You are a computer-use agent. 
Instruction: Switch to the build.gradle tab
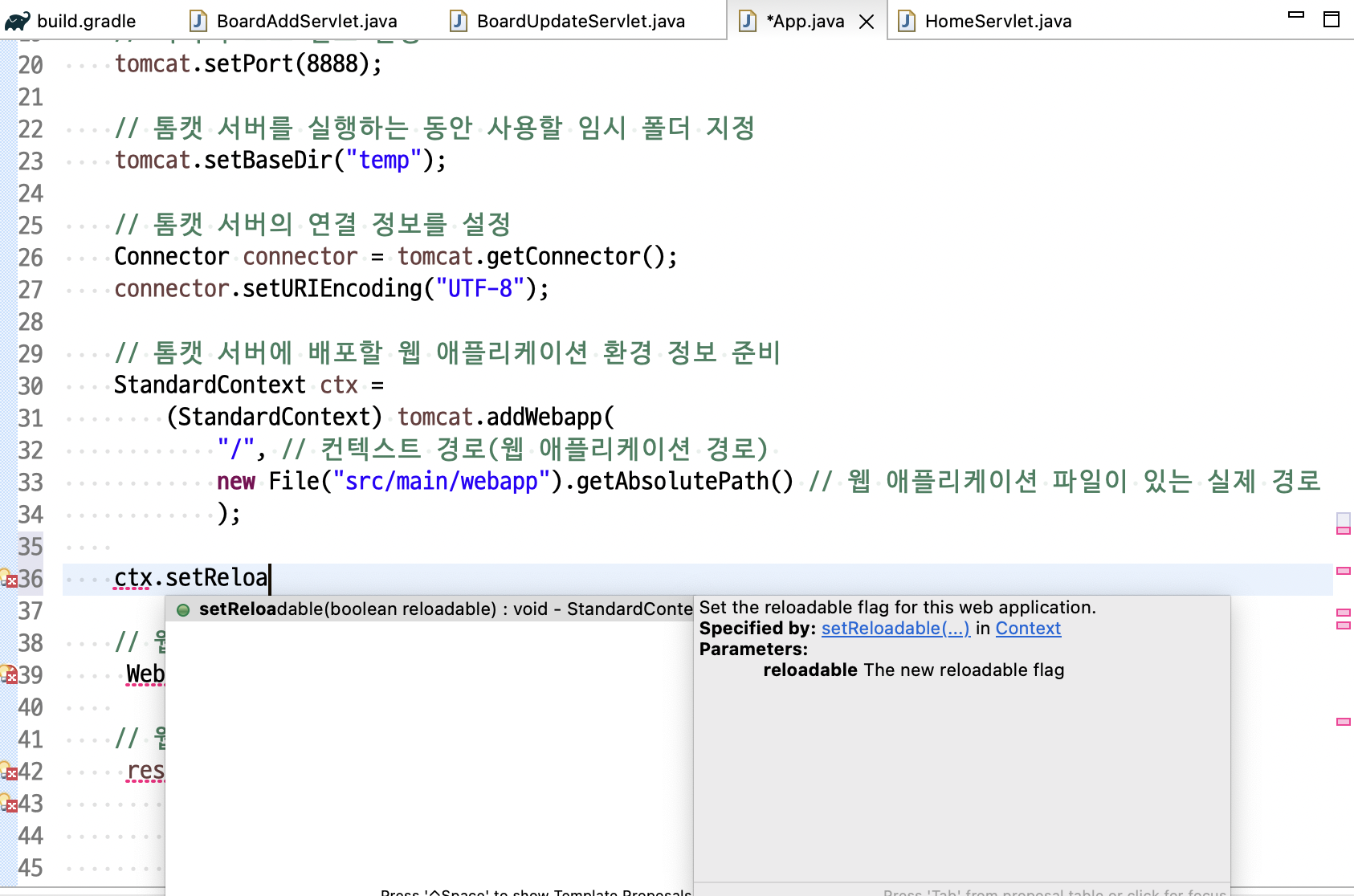pyautogui.click(x=86, y=21)
